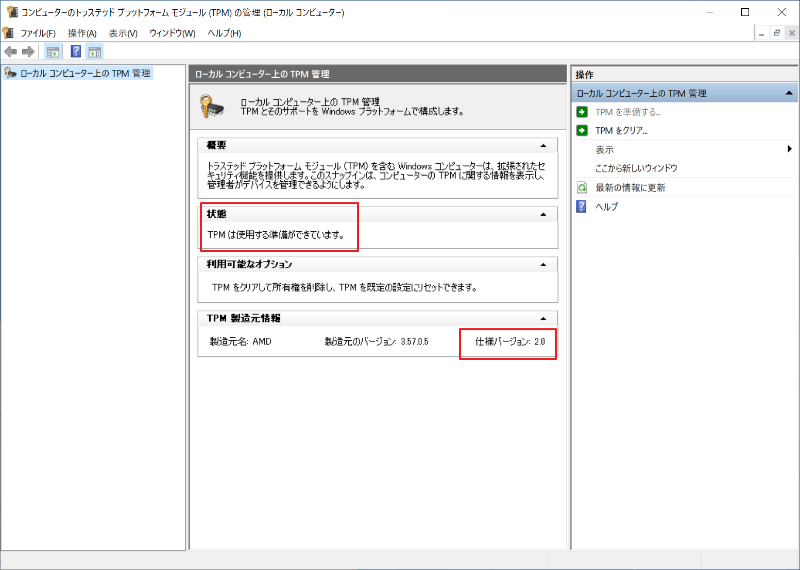Open the ヘルプ(H) menu

click(x=224, y=33)
